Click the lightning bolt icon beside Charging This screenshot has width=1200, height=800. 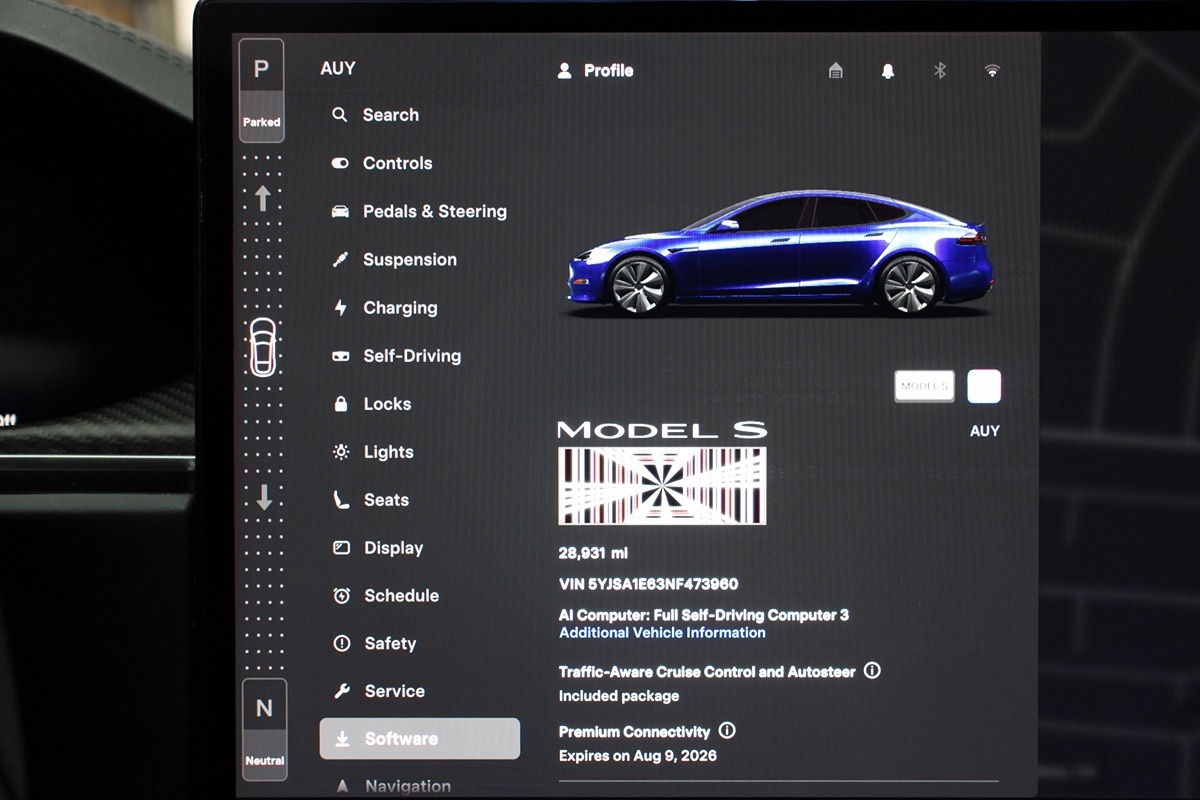tap(340, 308)
